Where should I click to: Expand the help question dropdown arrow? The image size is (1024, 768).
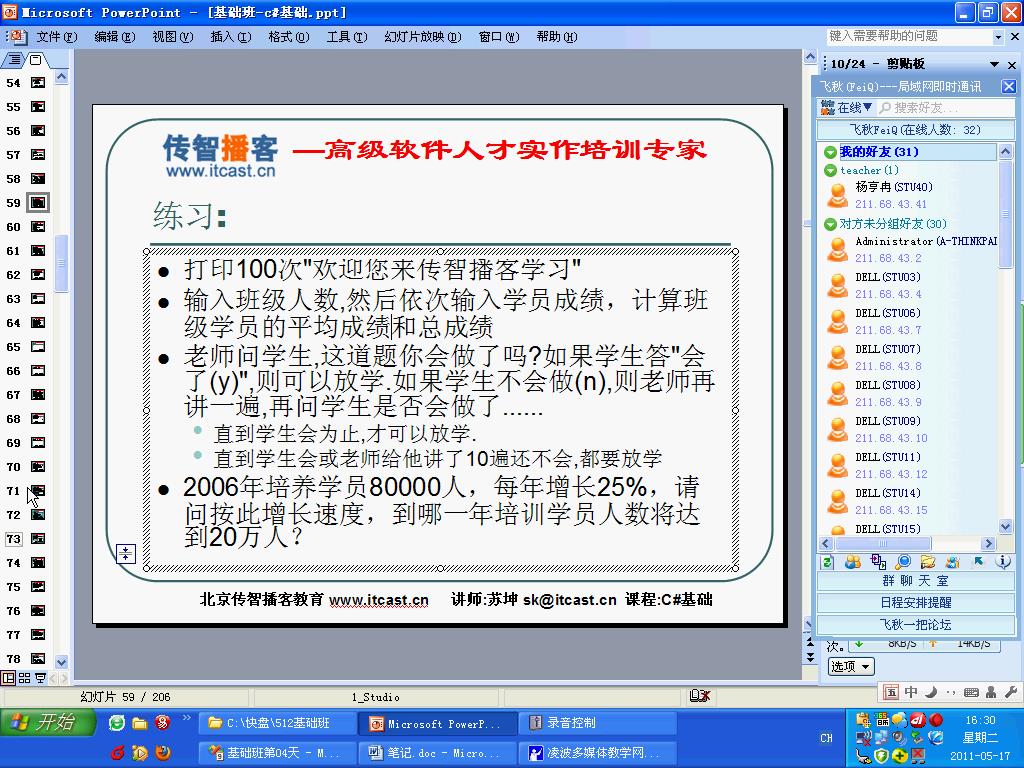click(x=998, y=37)
